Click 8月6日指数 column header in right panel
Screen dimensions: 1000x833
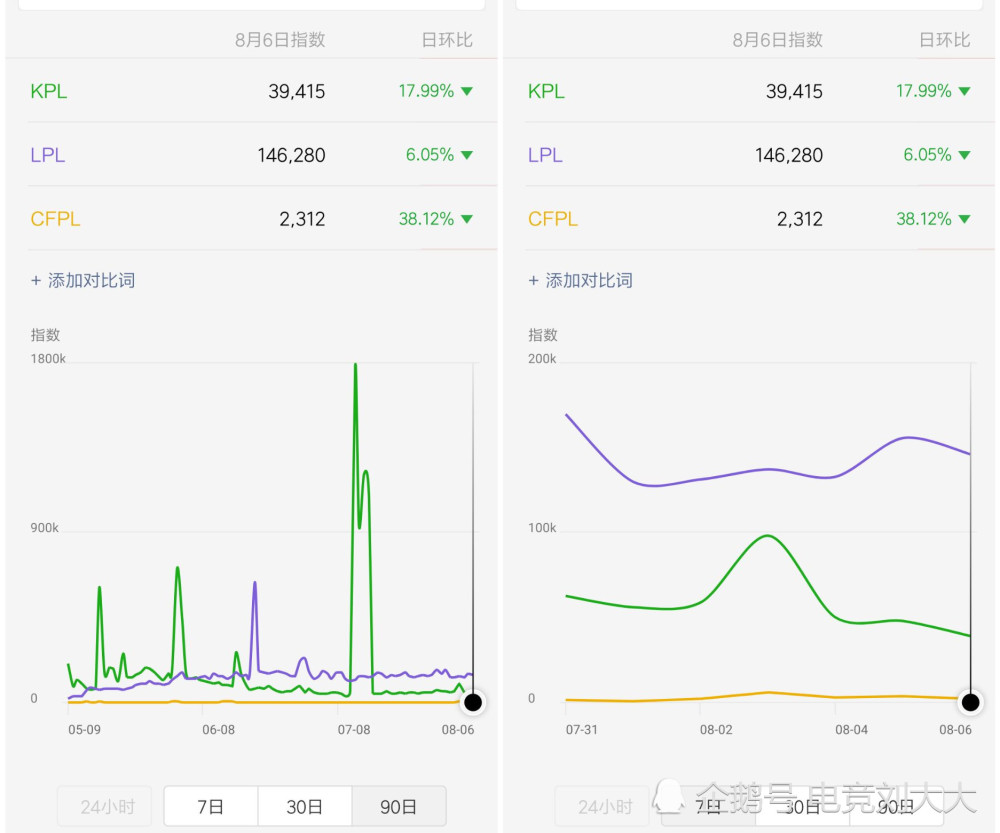coord(777,40)
